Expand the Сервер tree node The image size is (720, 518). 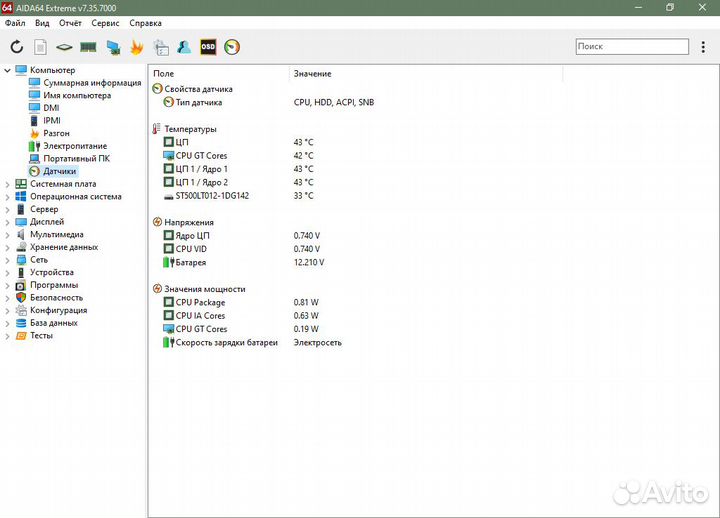pos(7,209)
